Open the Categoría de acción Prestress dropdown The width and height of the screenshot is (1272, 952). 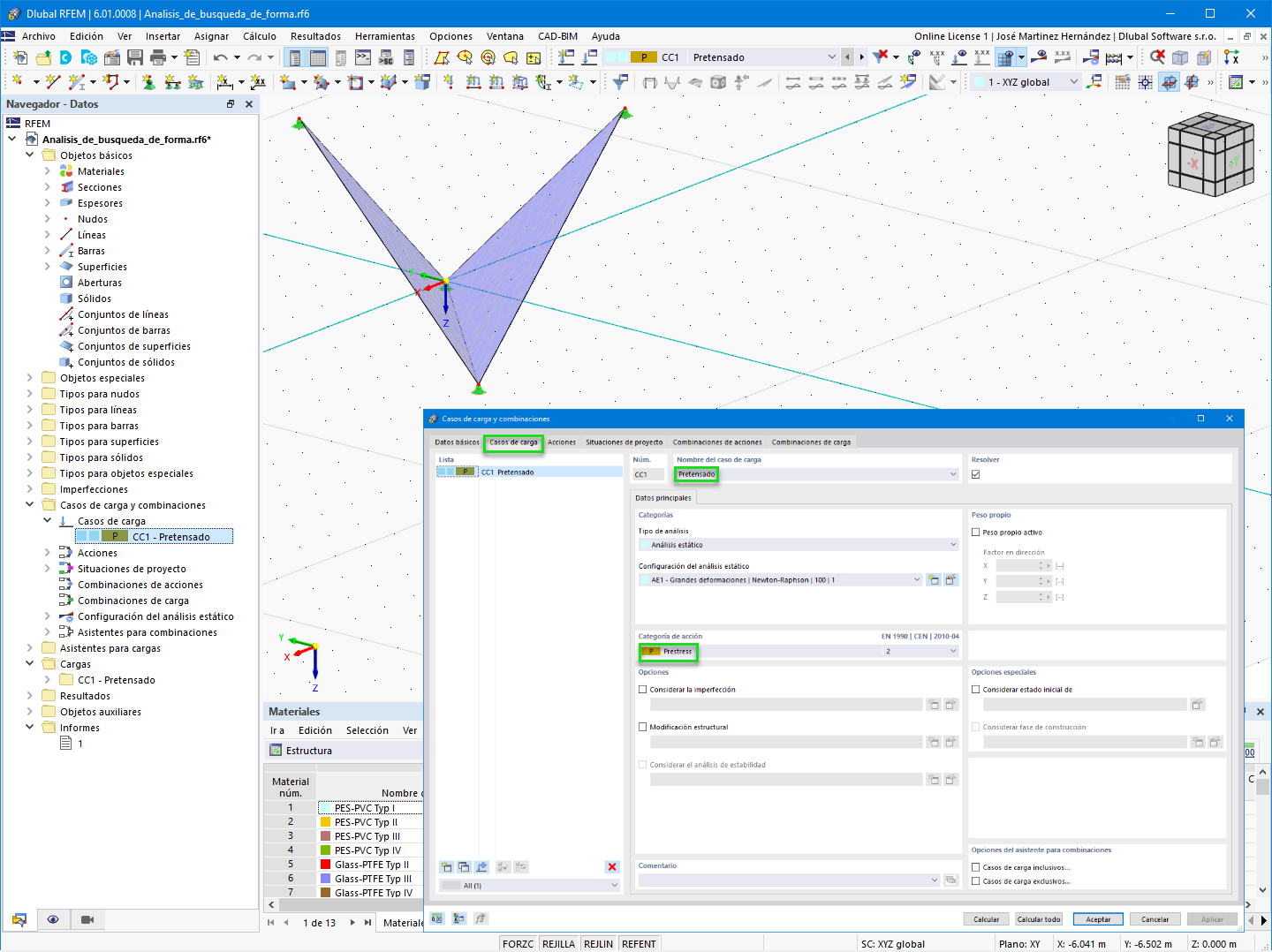(x=799, y=651)
